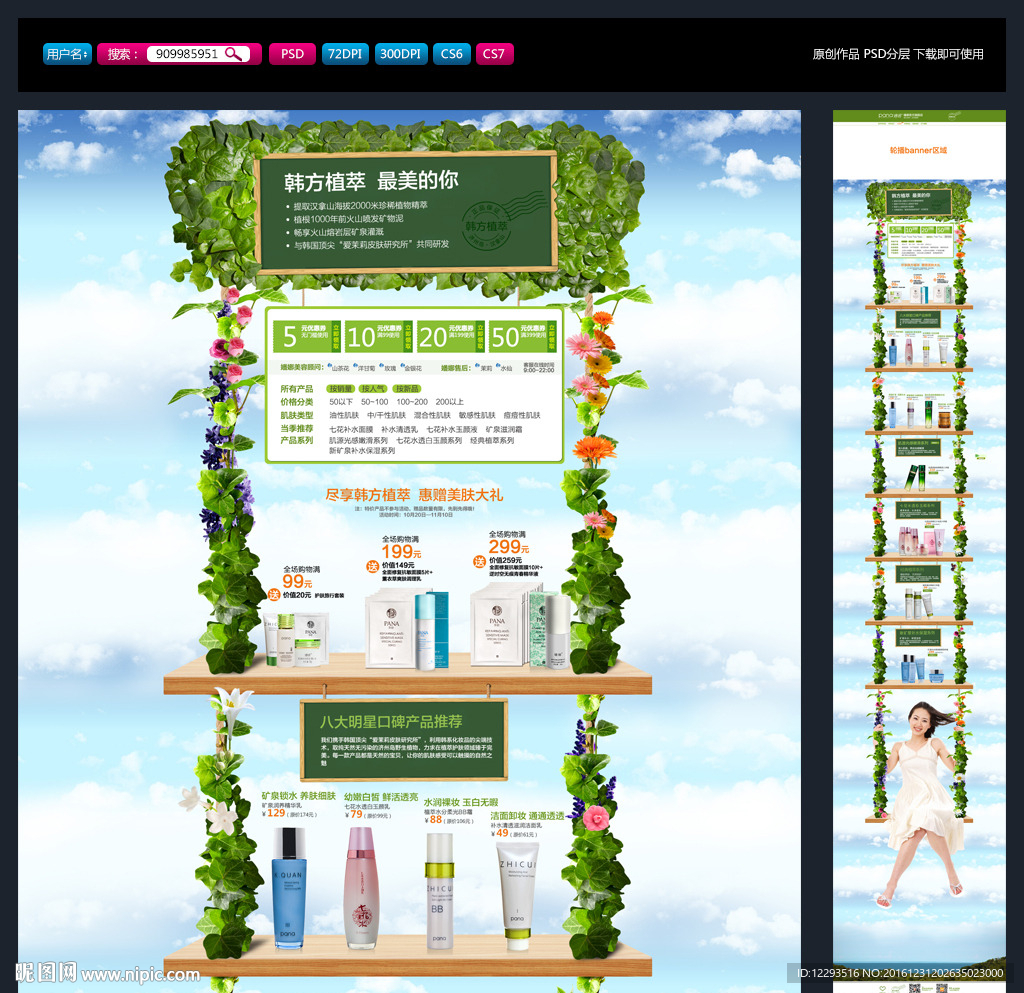Click the 洁面卸妆 通通透透 product title
This screenshot has height=993, width=1024.
pos(528,816)
